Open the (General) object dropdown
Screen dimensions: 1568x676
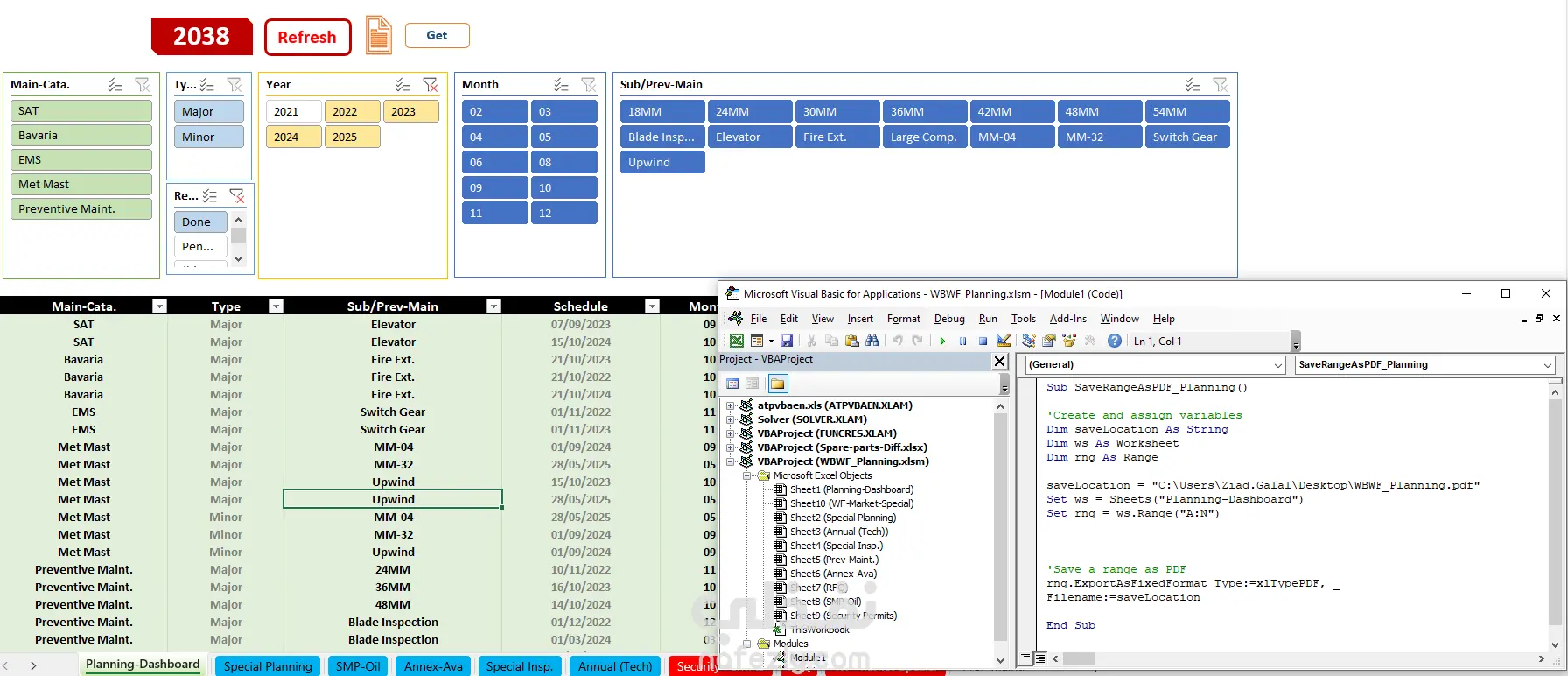(x=1278, y=365)
